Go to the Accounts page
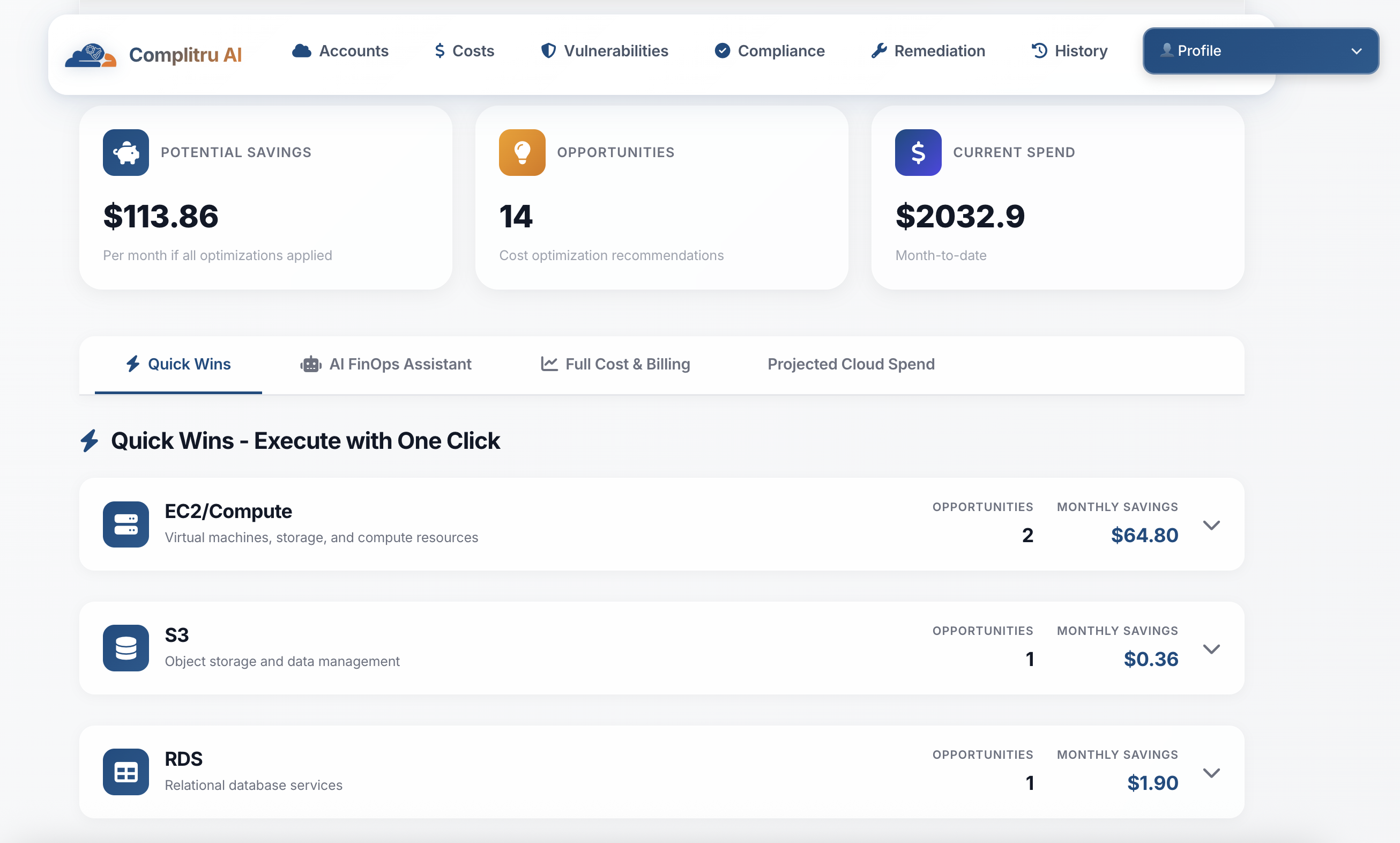This screenshot has height=843, width=1400. pyautogui.click(x=340, y=50)
